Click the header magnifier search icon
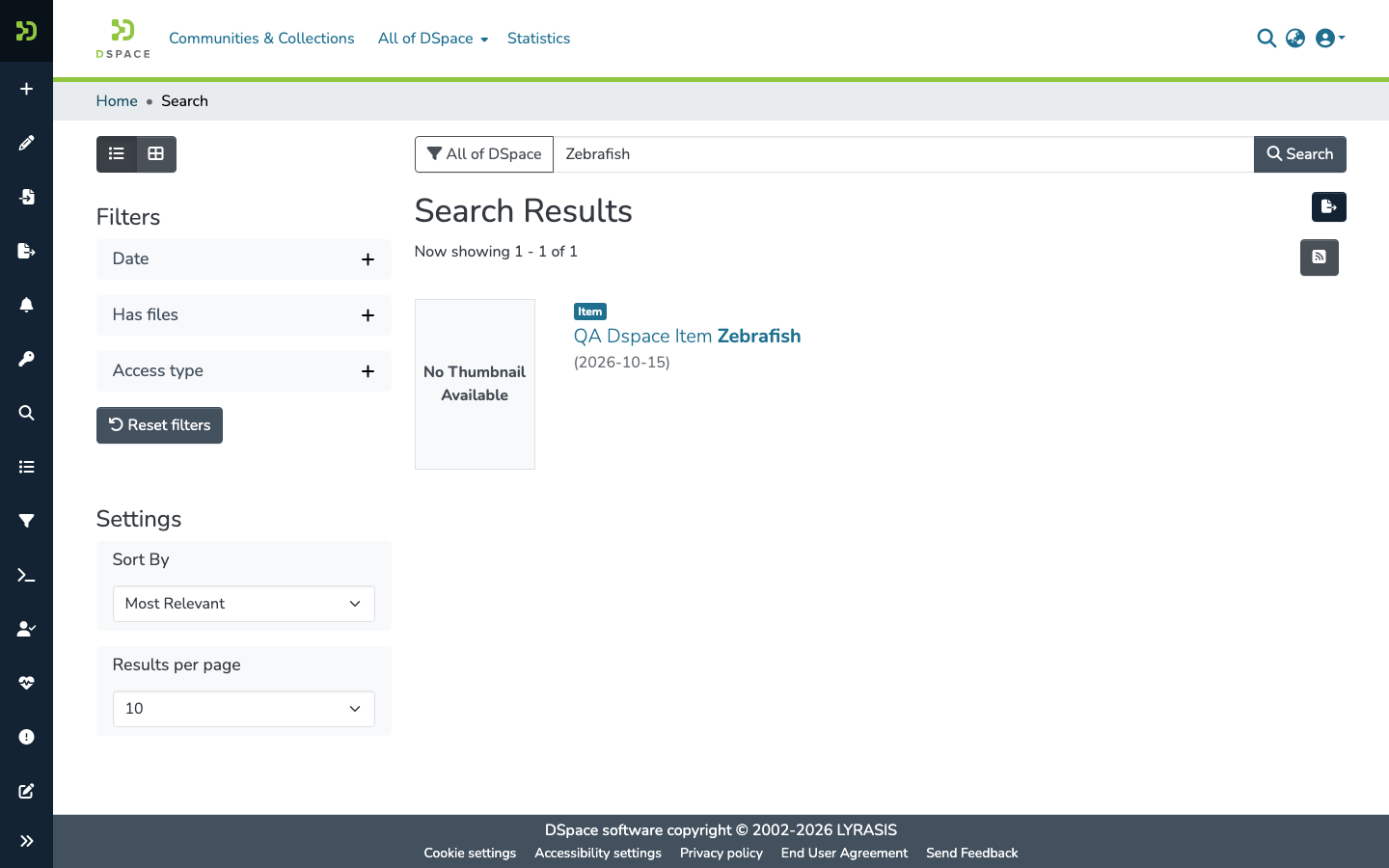 [x=1266, y=39]
